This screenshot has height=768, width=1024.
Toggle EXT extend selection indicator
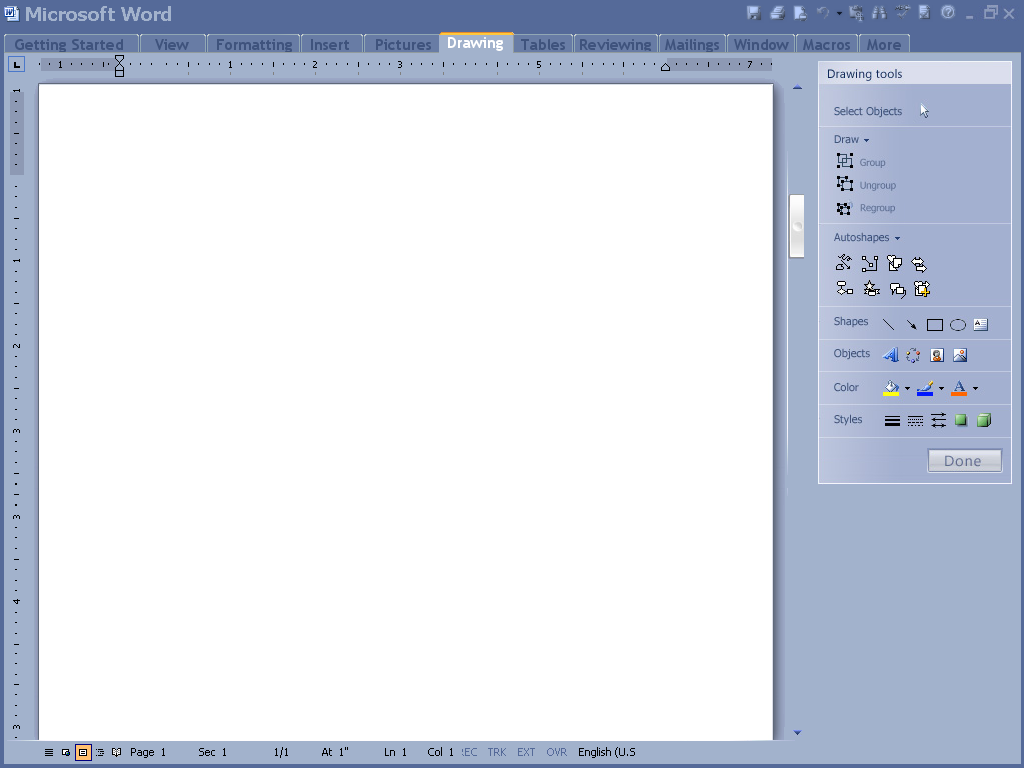pyautogui.click(x=526, y=752)
